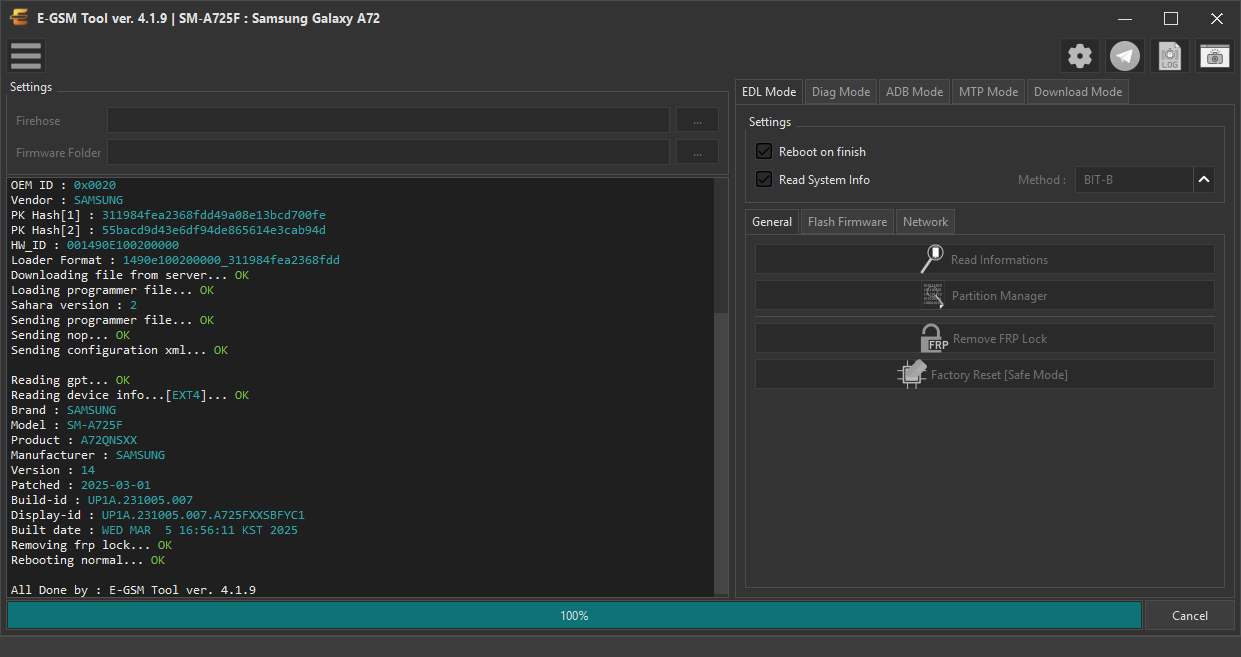The width and height of the screenshot is (1241, 657).
Task: Take screenshot with camera icon
Action: (1215, 56)
